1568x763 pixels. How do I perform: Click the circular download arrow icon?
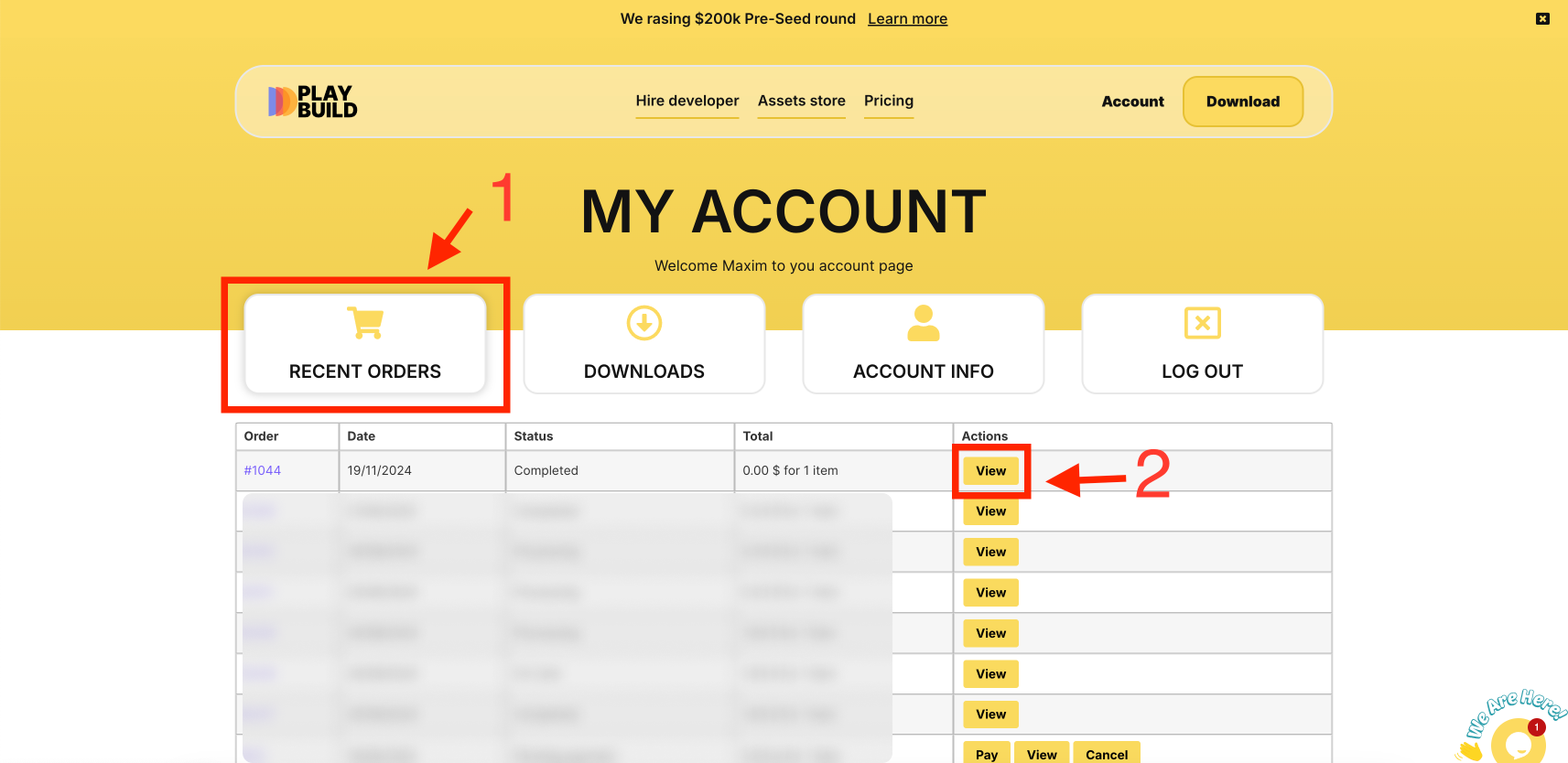click(x=643, y=323)
